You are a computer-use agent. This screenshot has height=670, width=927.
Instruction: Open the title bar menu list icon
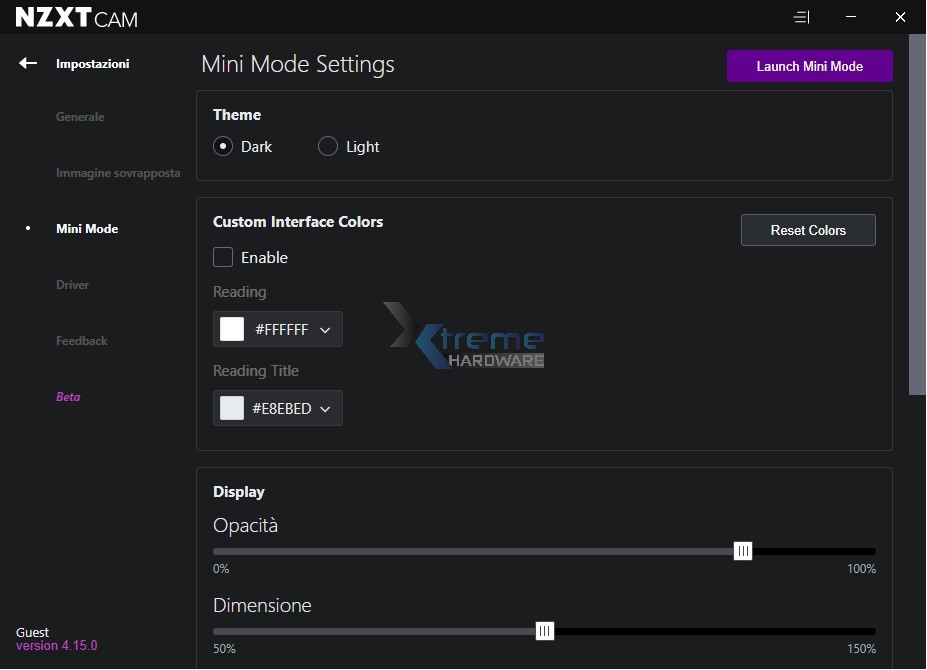pos(801,17)
